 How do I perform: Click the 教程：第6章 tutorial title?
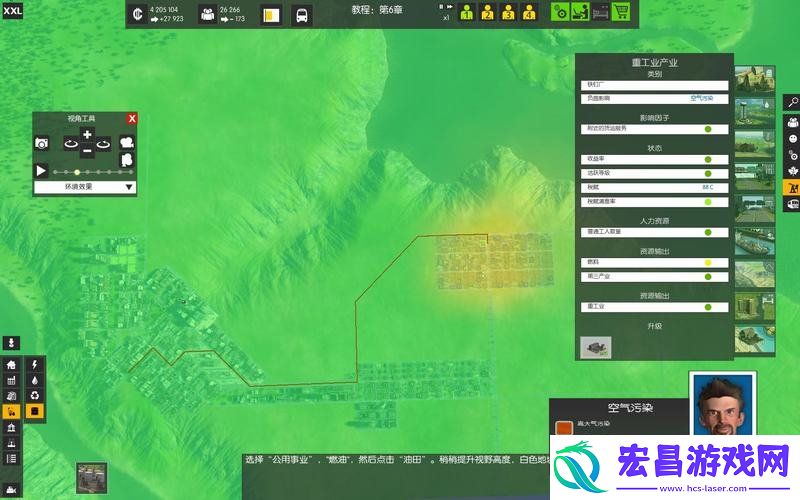click(x=377, y=10)
